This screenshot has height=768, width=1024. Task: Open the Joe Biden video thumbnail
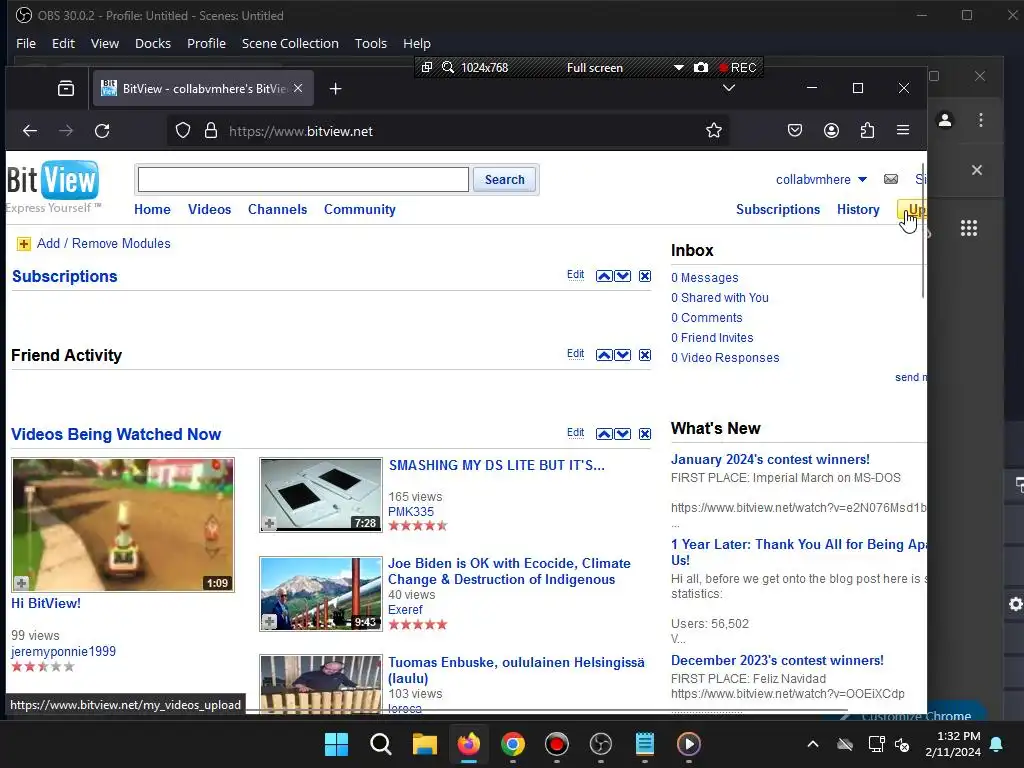[321, 594]
